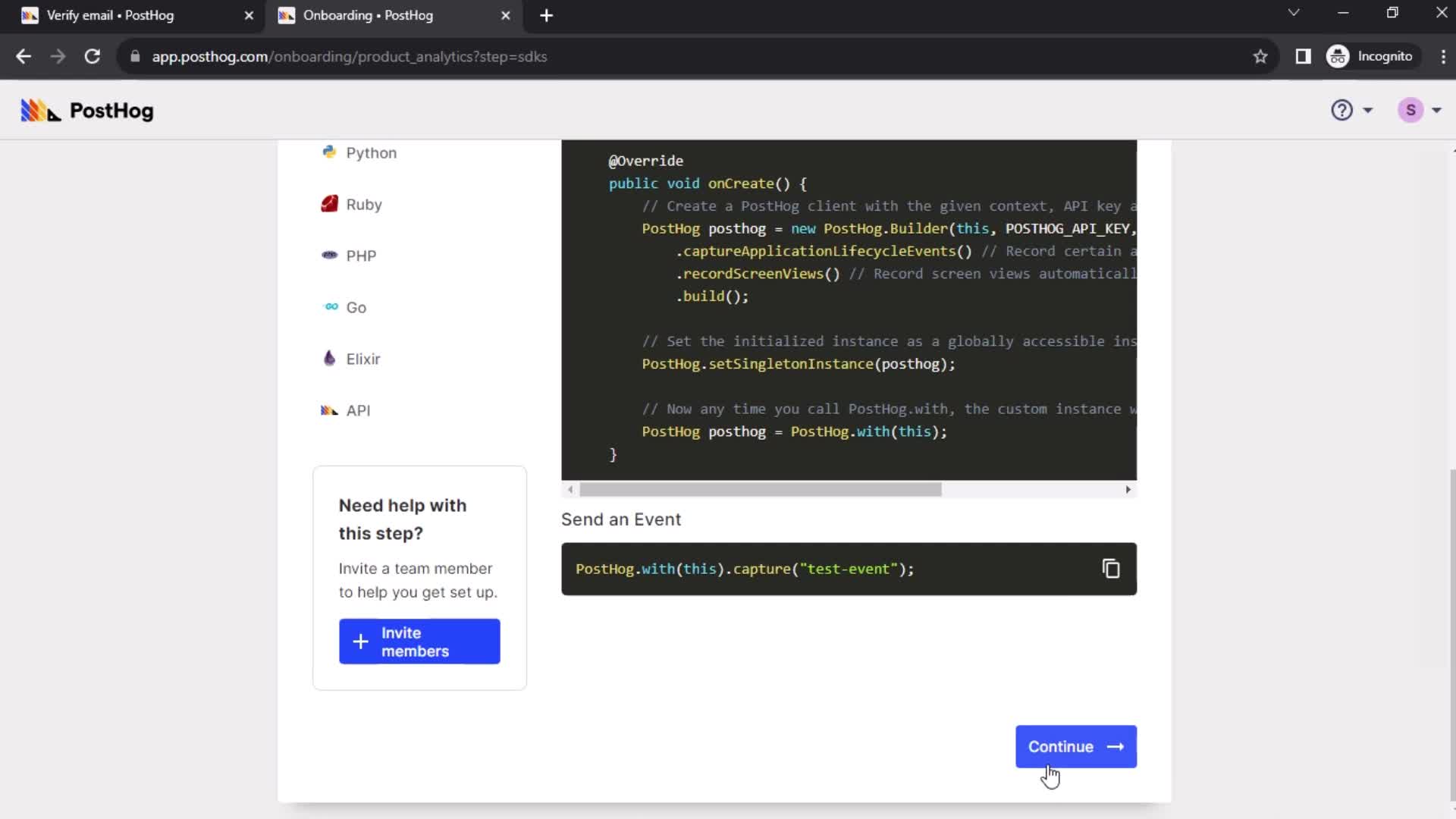Bookmark this page with star icon

click(1260, 56)
